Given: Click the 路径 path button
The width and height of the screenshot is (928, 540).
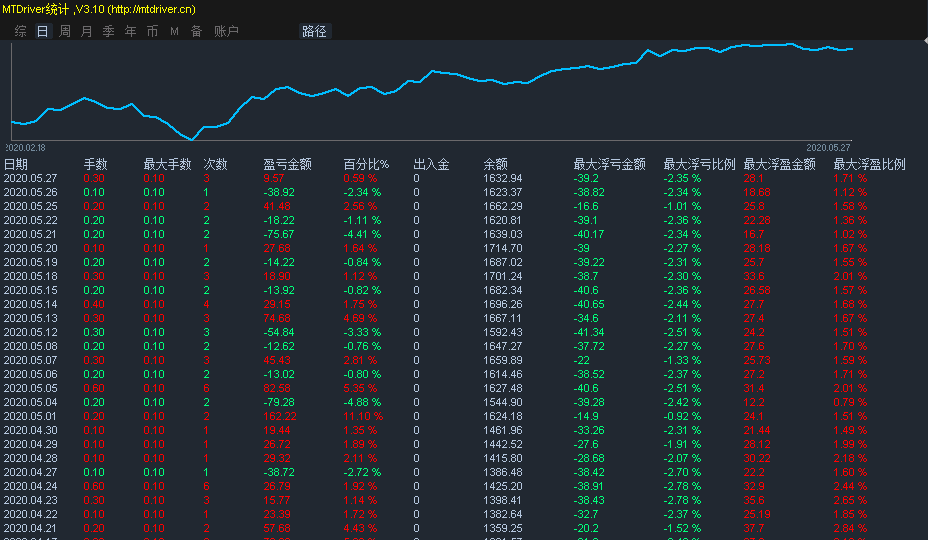Looking at the screenshot, I should 314,31.
